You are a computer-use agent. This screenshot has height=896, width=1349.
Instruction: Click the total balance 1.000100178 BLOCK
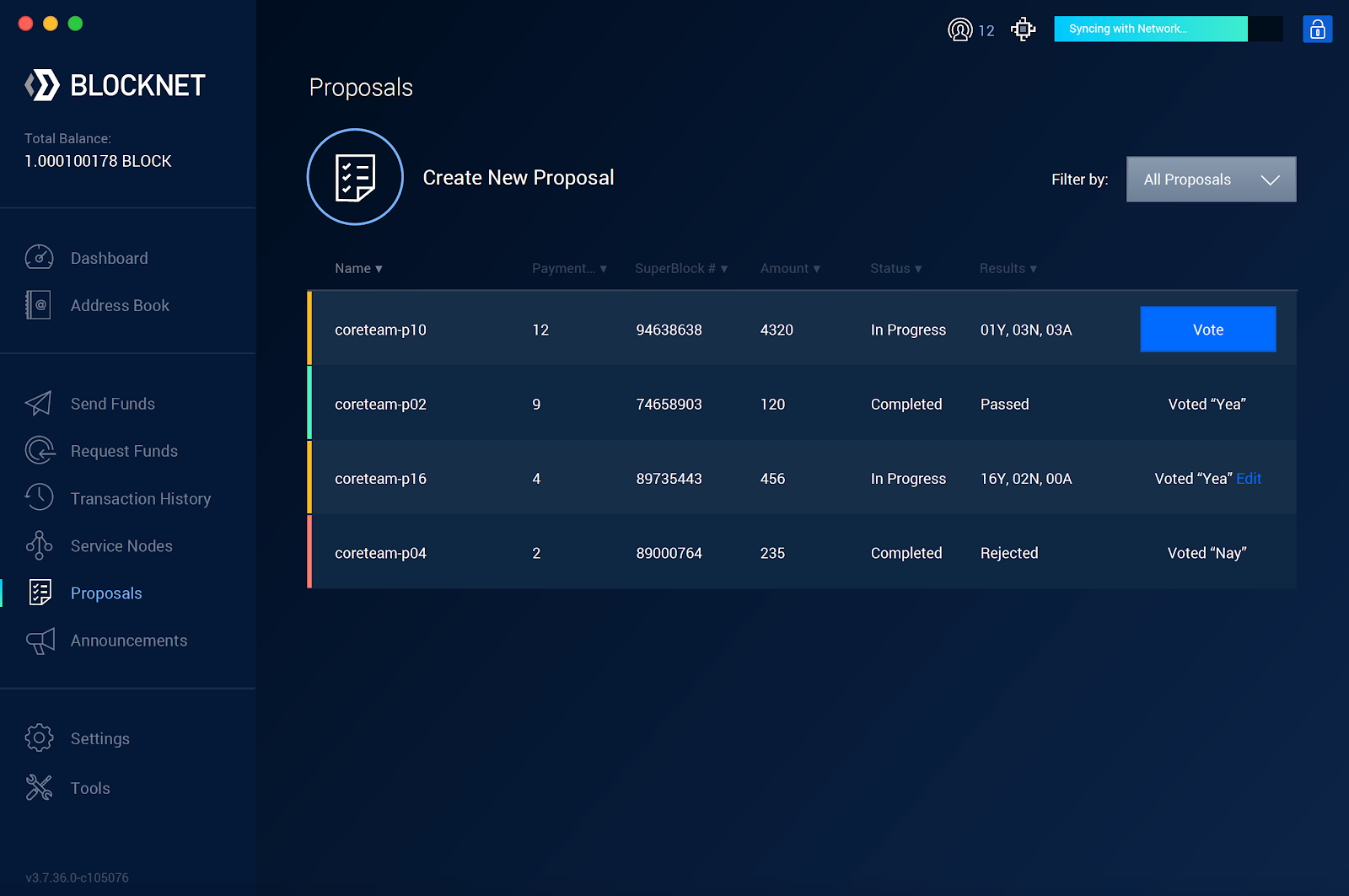98,161
